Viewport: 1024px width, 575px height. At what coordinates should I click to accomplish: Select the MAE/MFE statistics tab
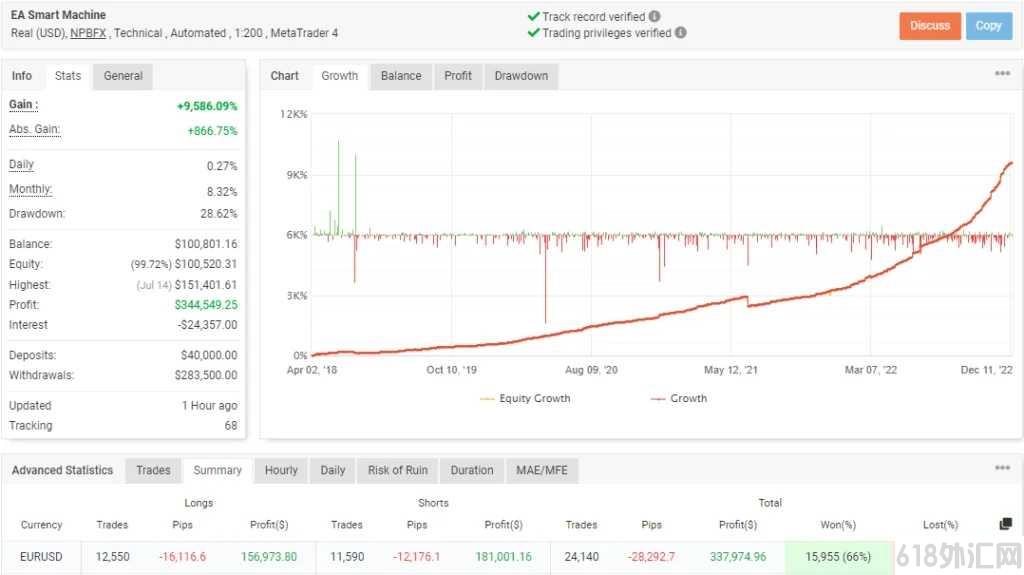pos(542,470)
